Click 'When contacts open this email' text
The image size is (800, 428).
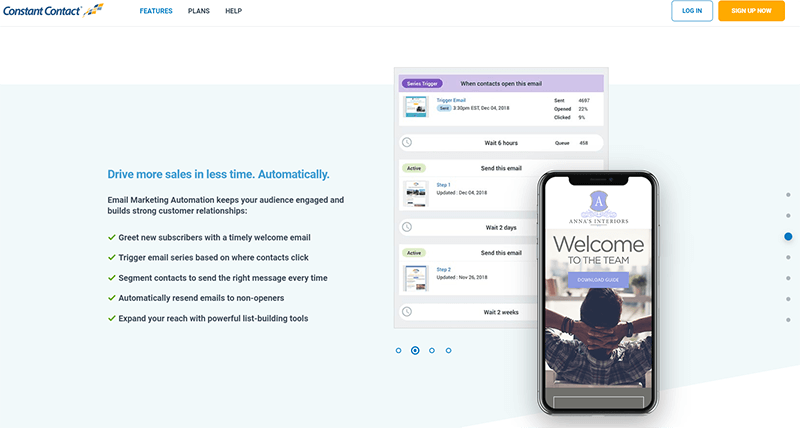point(501,84)
